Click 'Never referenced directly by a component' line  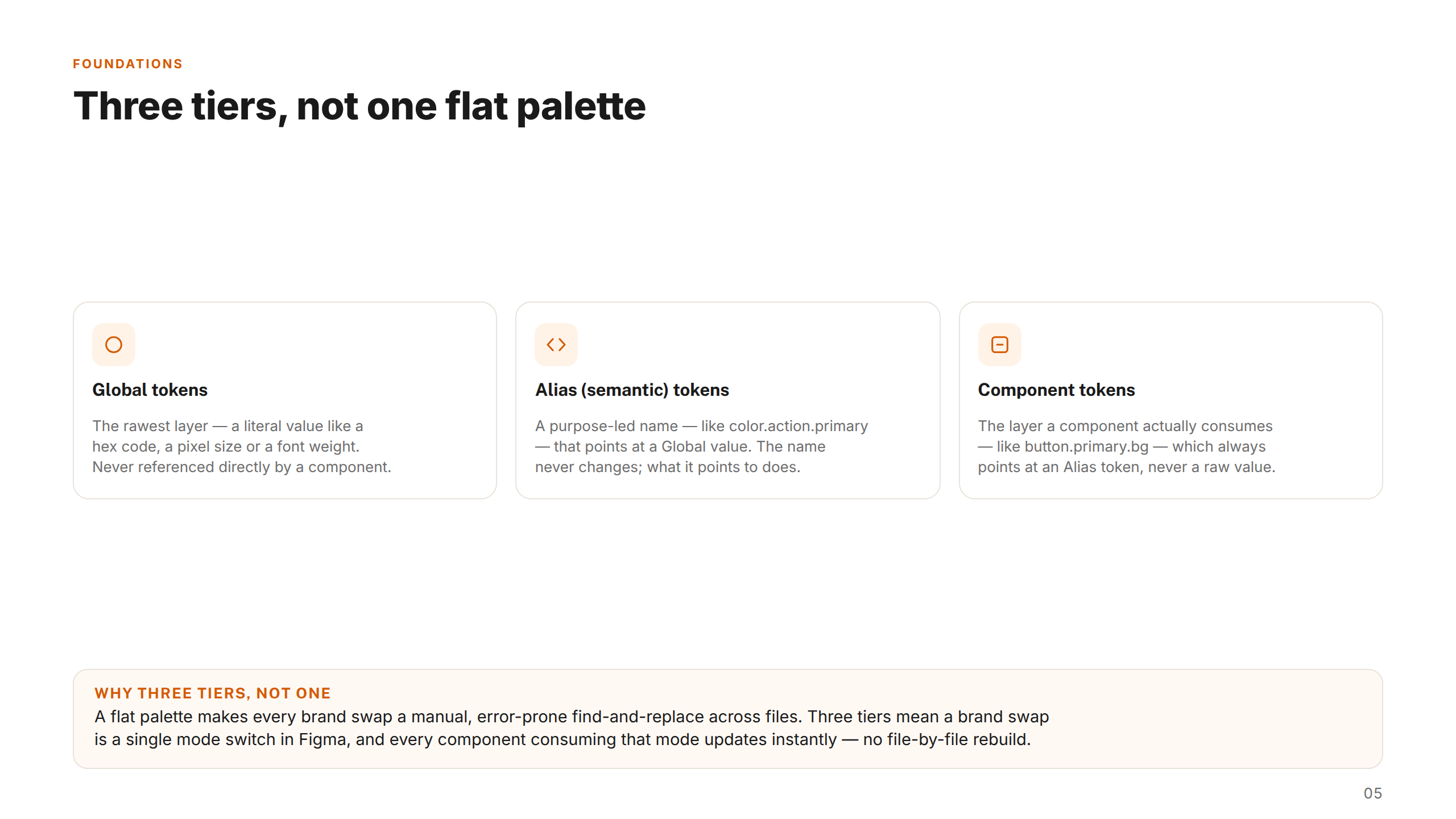(x=242, y=467)
